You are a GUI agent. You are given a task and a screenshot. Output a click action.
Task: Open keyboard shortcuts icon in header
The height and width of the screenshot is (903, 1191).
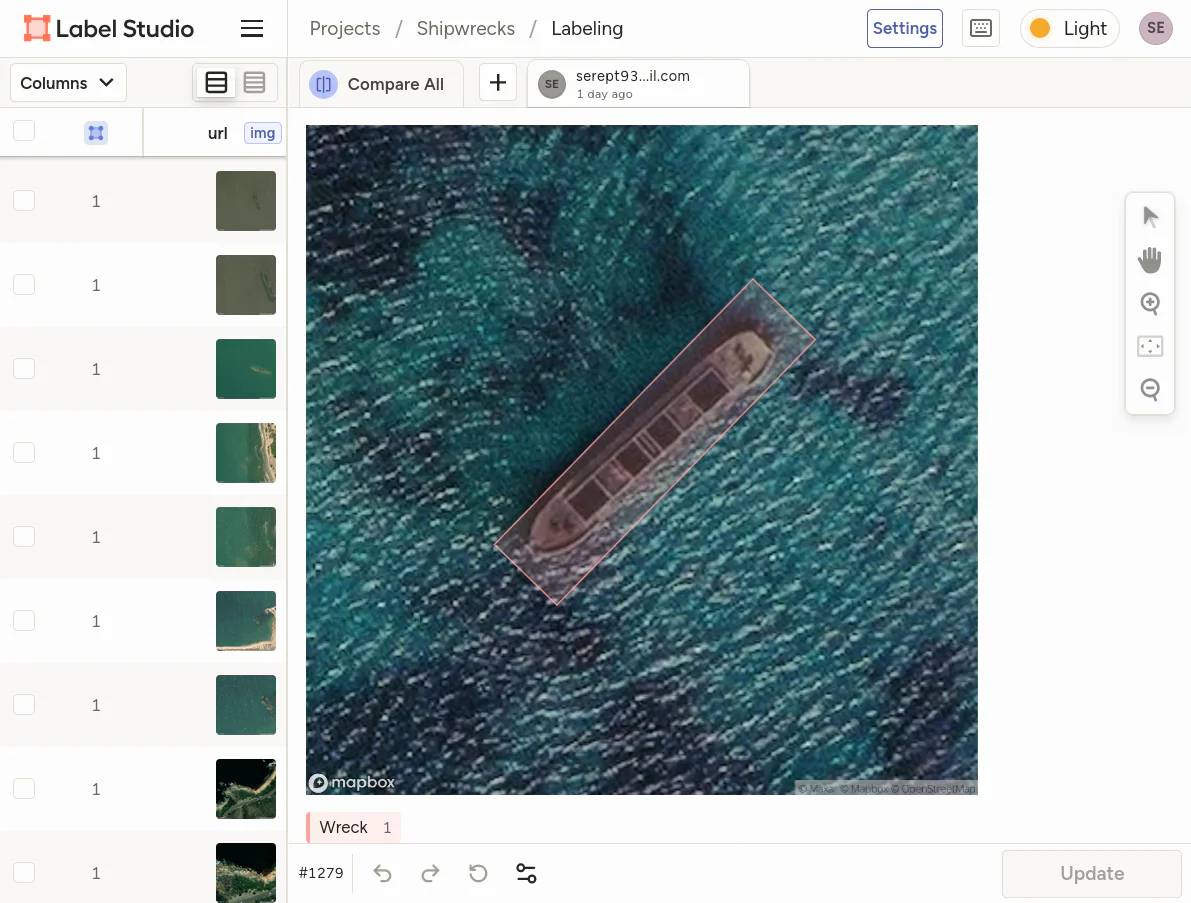point(980,29)
